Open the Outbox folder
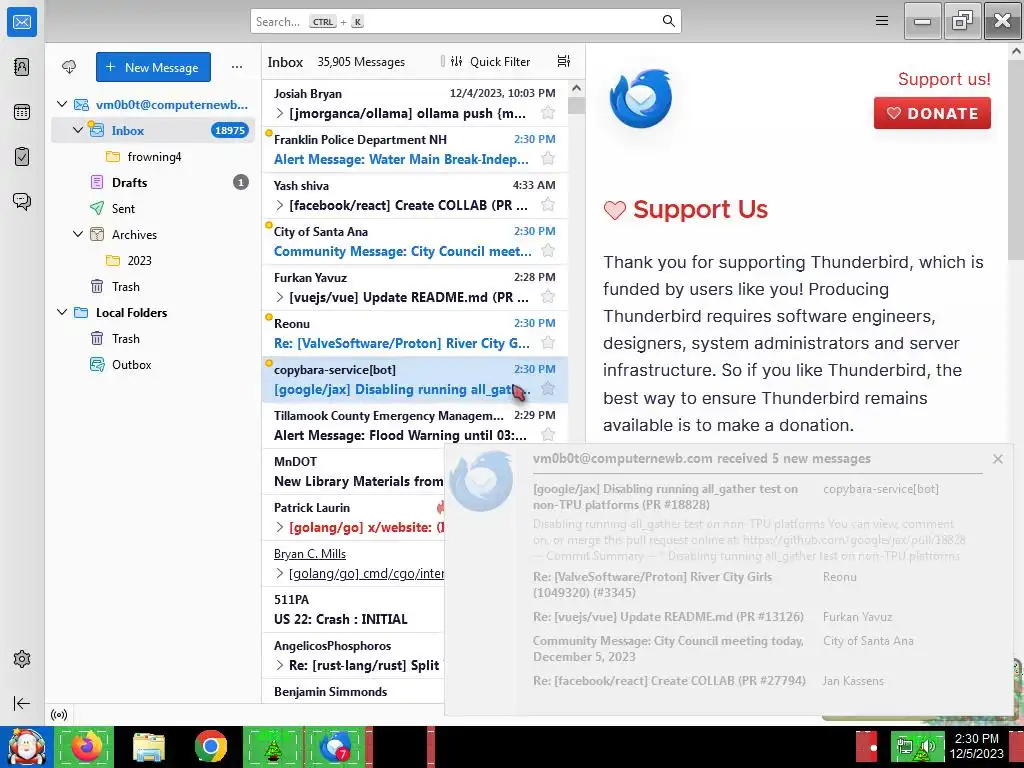This screenshot has height=768, width=1024. pos(153,364)
